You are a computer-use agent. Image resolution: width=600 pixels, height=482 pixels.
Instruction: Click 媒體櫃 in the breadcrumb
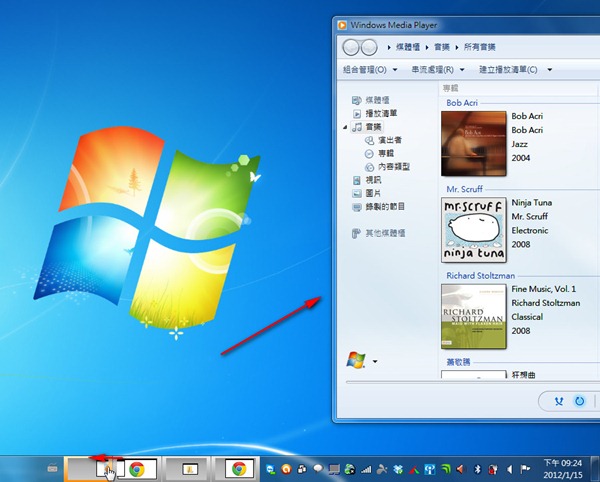(408, 47)
